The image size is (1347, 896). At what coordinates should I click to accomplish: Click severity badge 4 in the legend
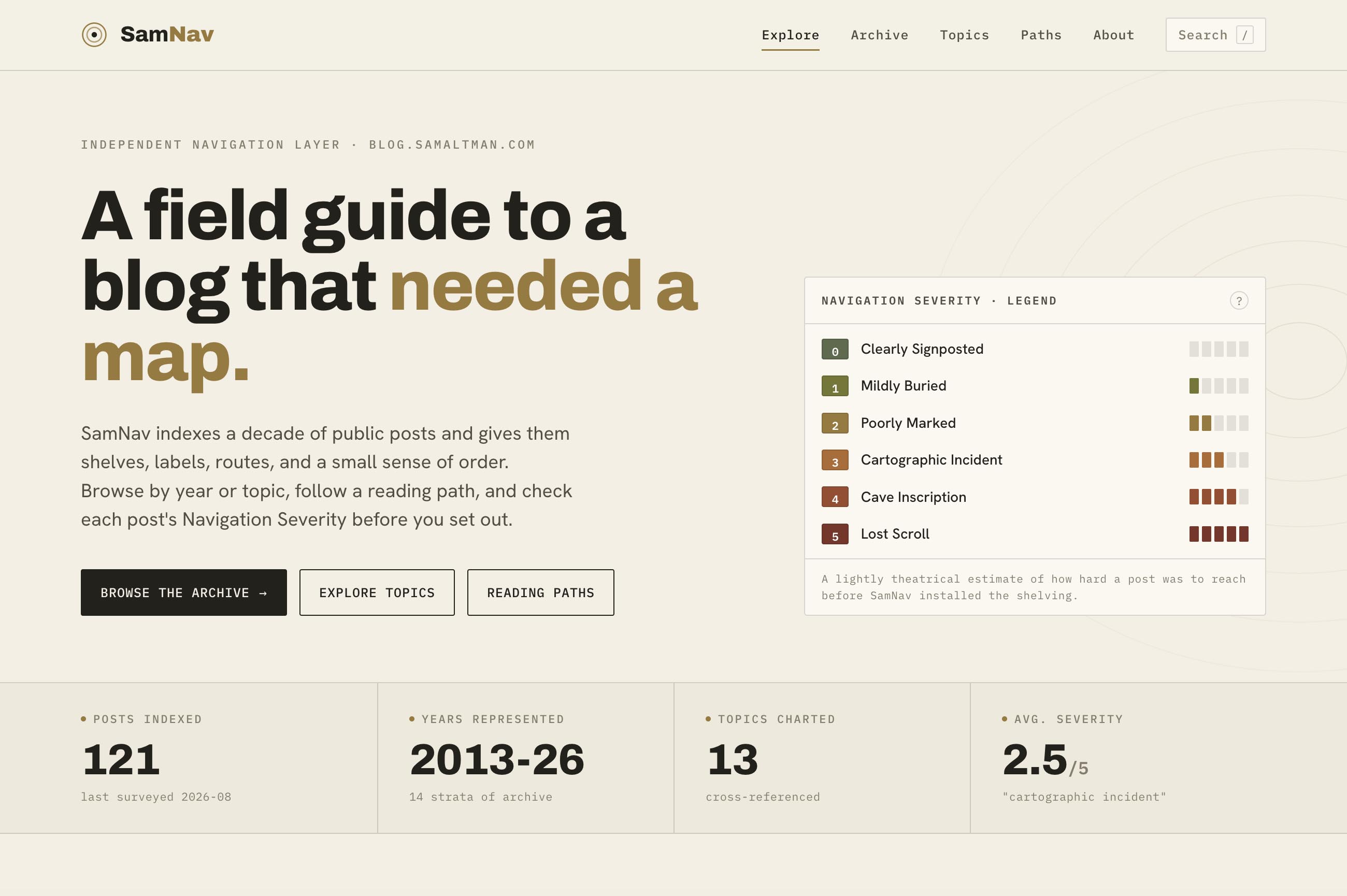(835, 497)
